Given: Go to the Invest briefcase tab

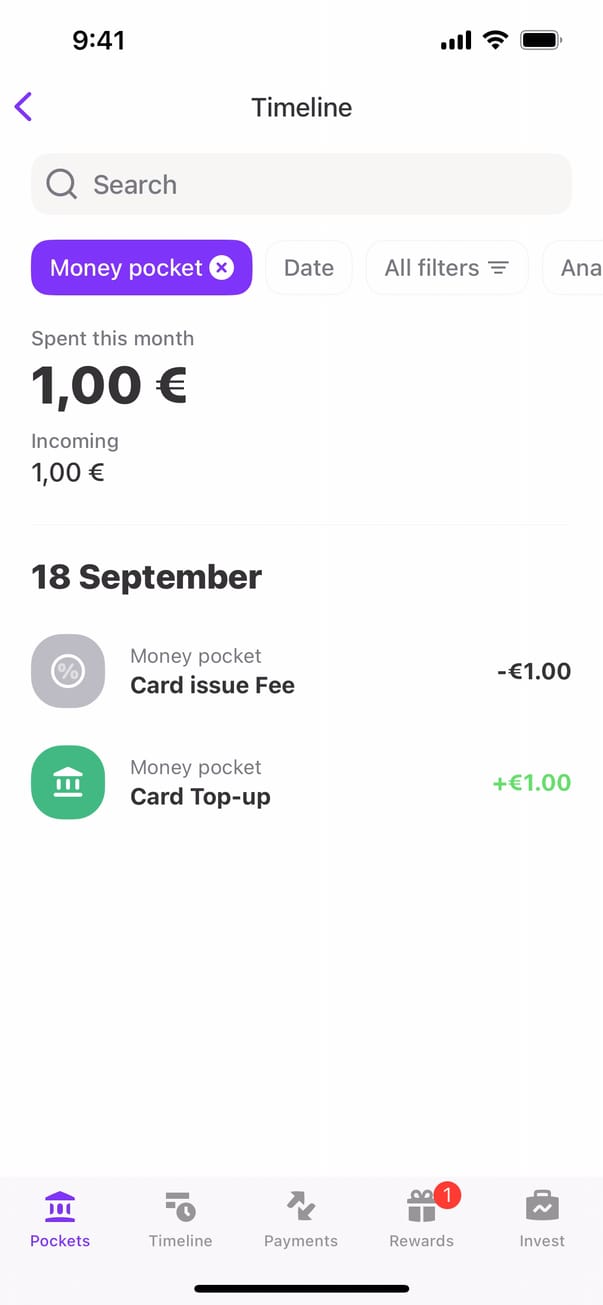Looking at the screenshot, I should (x=542, y=1219).
